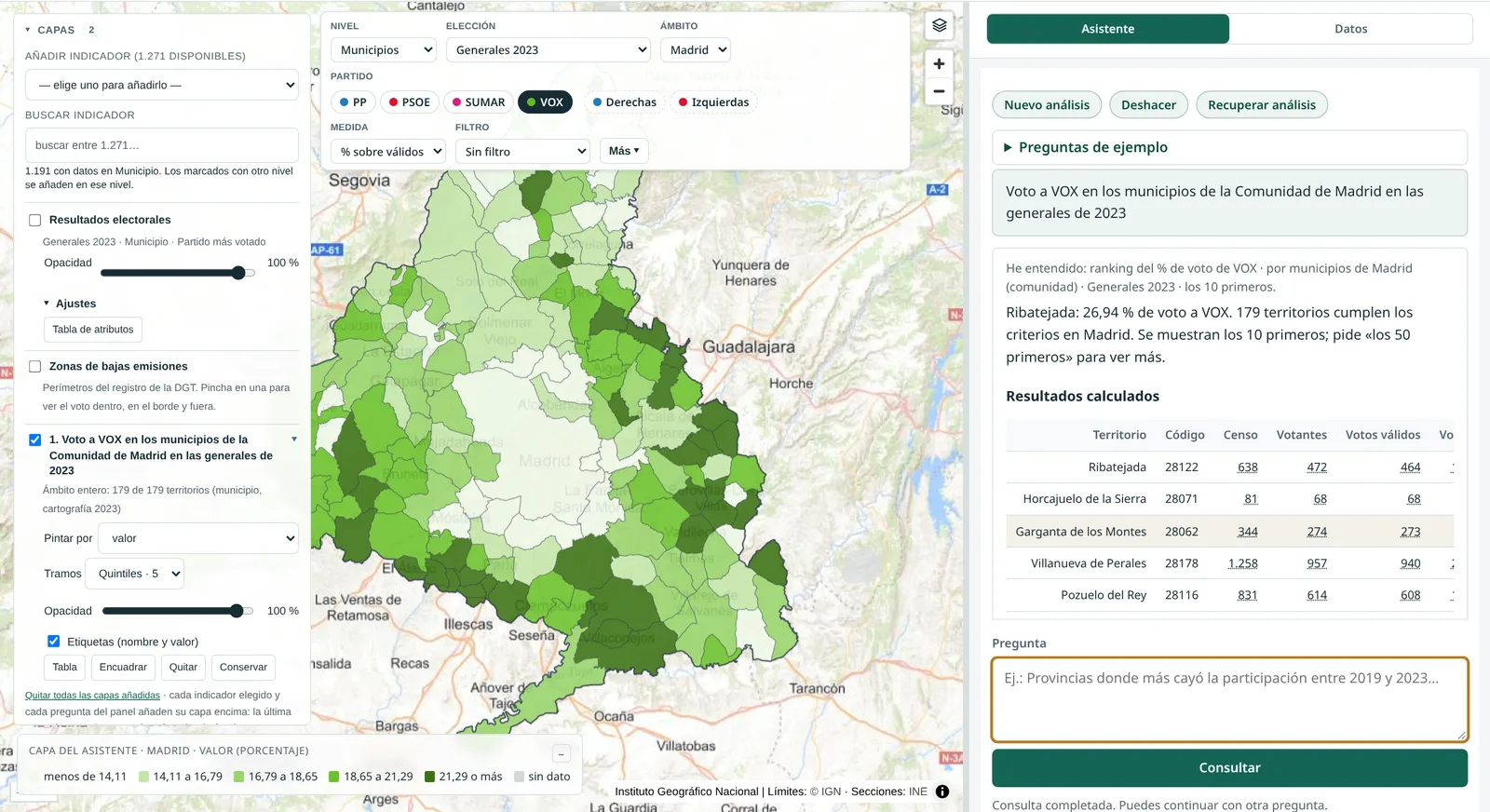Image resolution: width=1490 pixels, height=812 pixels.
Task: Open the 'elige uno para añadirlo' indicator dropdown
Action: [162, 85]
